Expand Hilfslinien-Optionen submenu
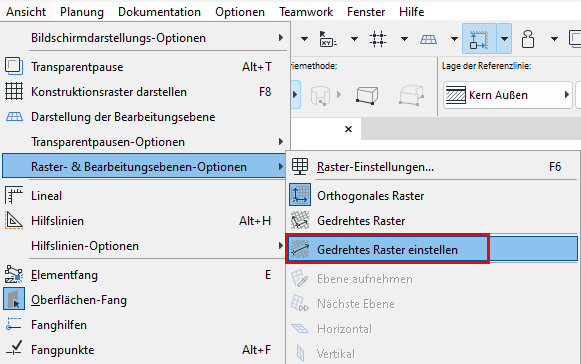This screenshot has width=581, height=364. point(145,246)
